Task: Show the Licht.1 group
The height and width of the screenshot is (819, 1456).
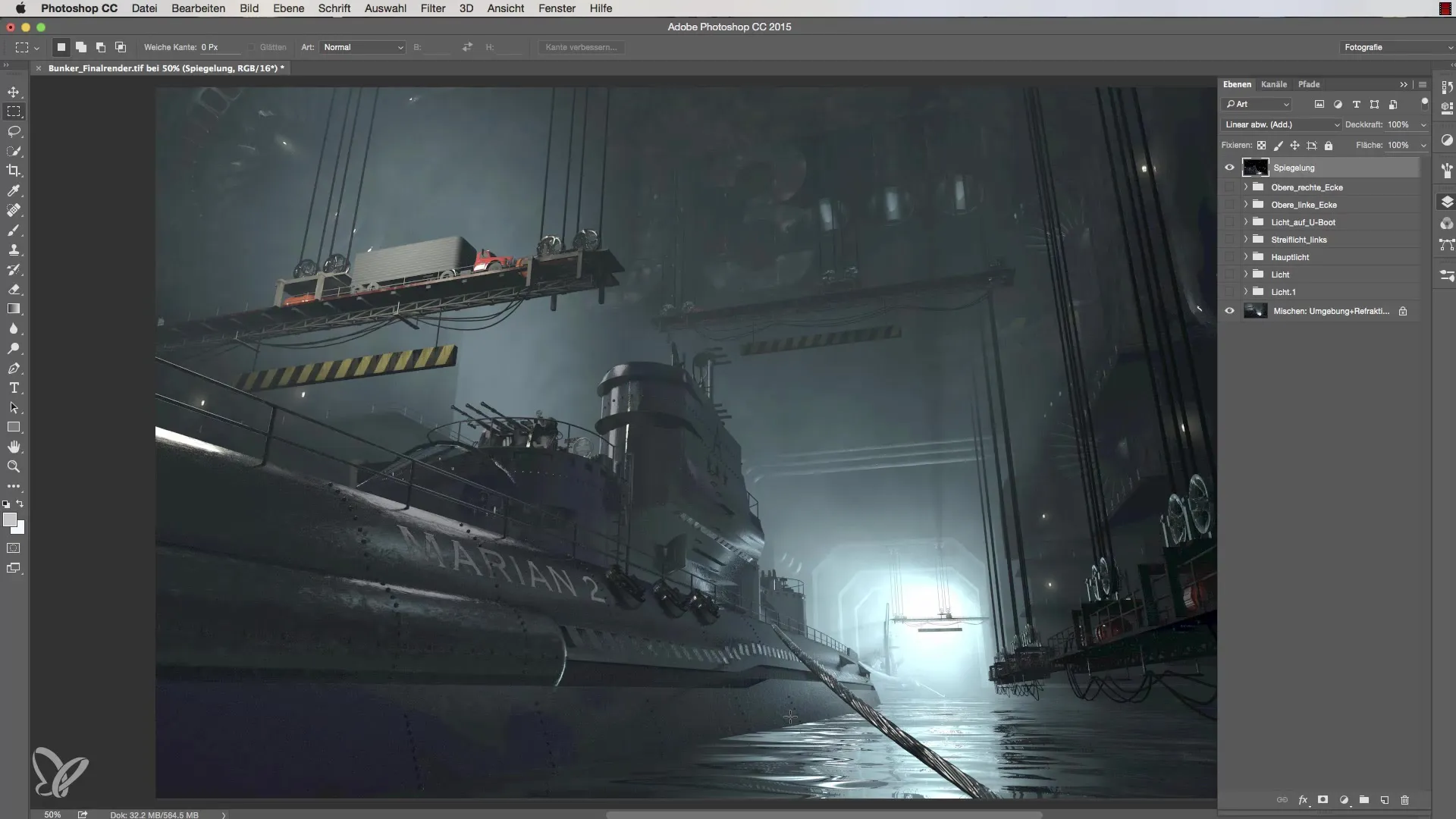Action: (x=1229, y=292)
